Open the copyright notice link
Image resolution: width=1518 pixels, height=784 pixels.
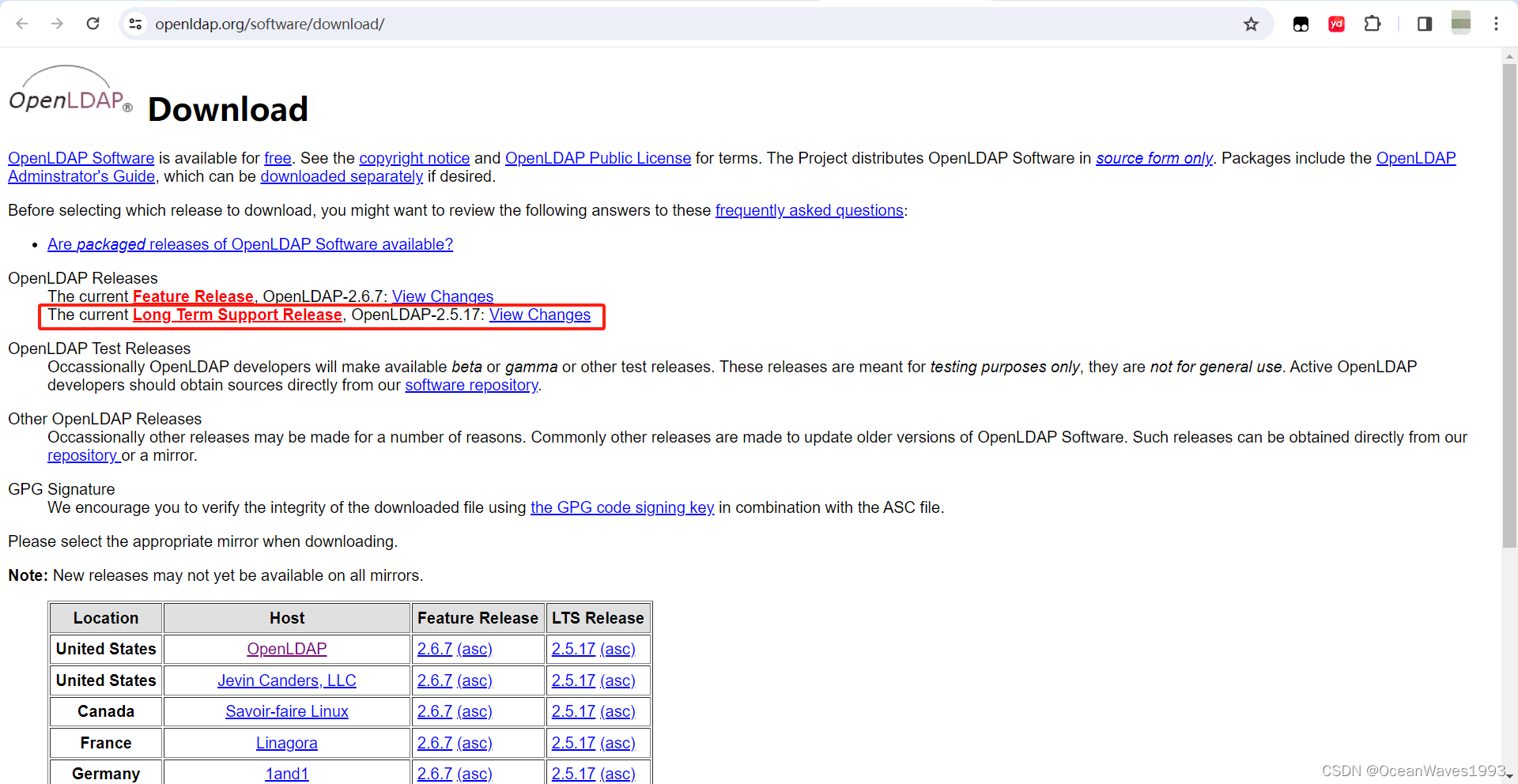[414, 158]
